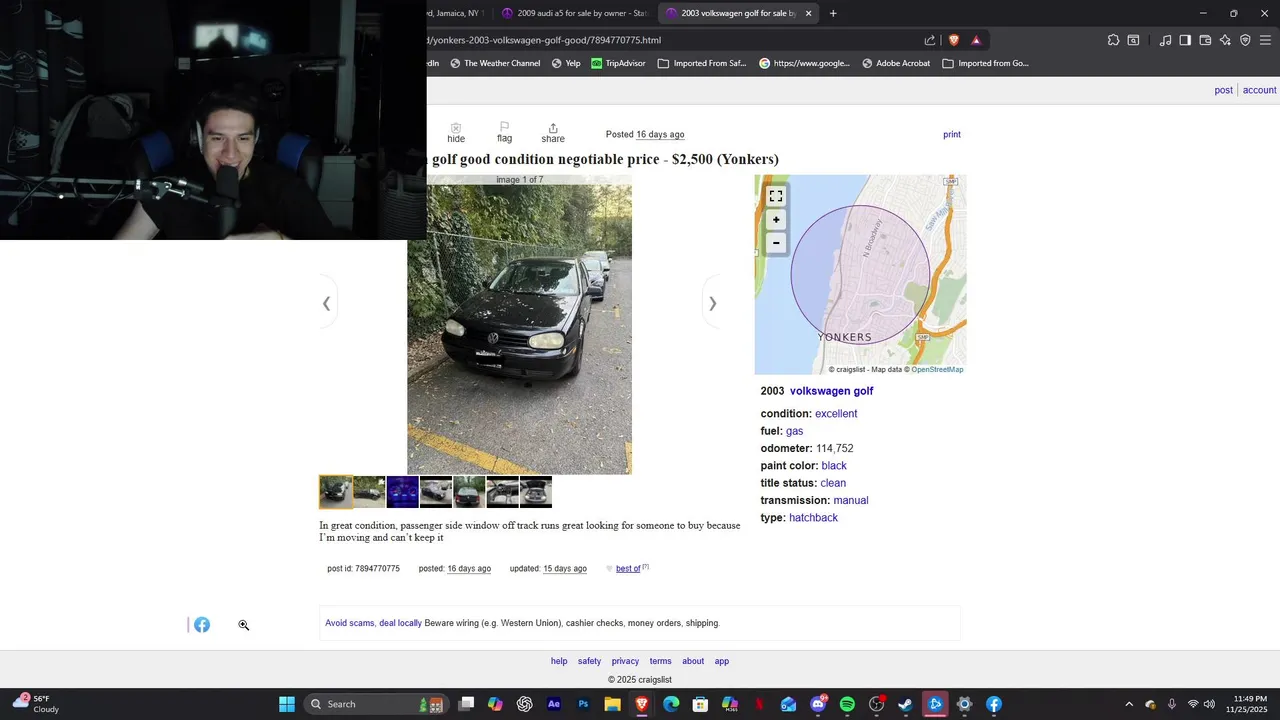Select the fourth thumbnail image
The height and width of the screenshot is (720, 1280).
pos(436,492)
